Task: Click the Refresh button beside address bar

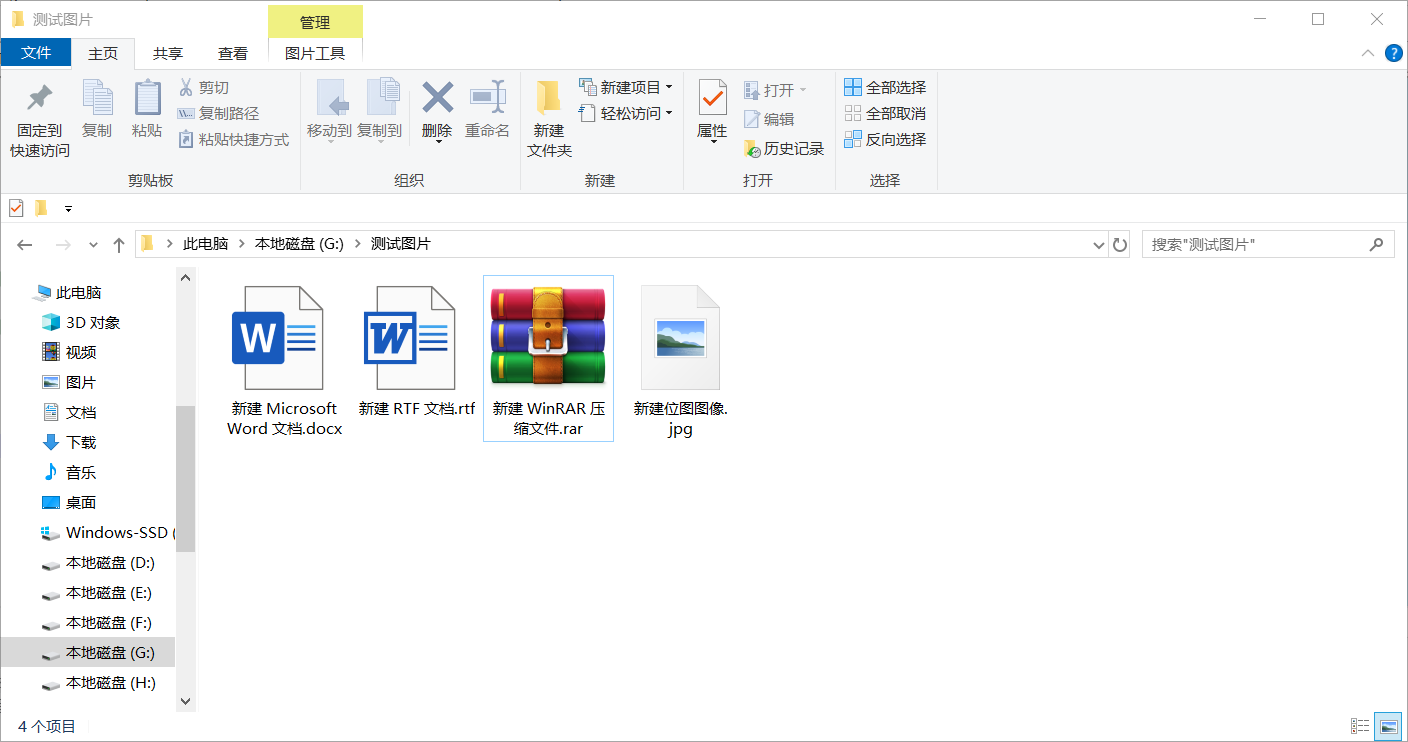Action: (1120, 244)
